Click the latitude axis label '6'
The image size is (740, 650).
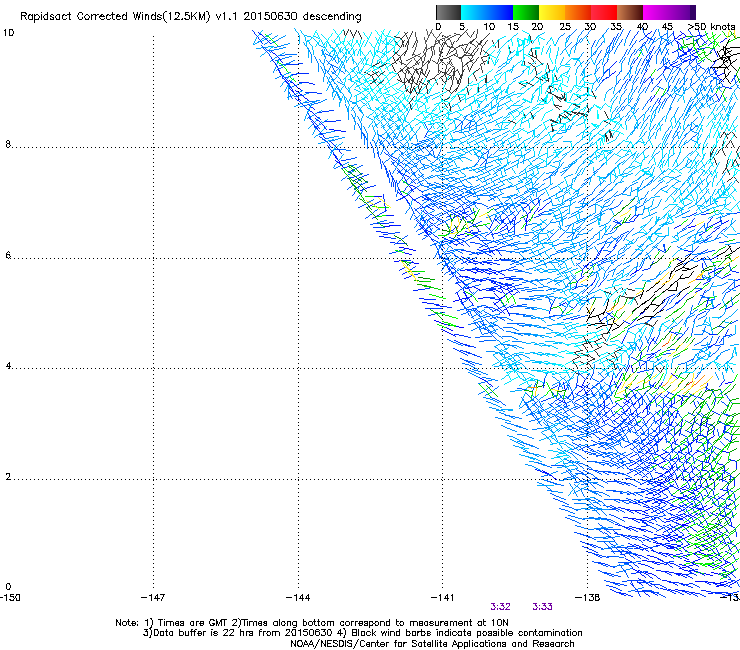pyautogui.click(x=8, y=255)
